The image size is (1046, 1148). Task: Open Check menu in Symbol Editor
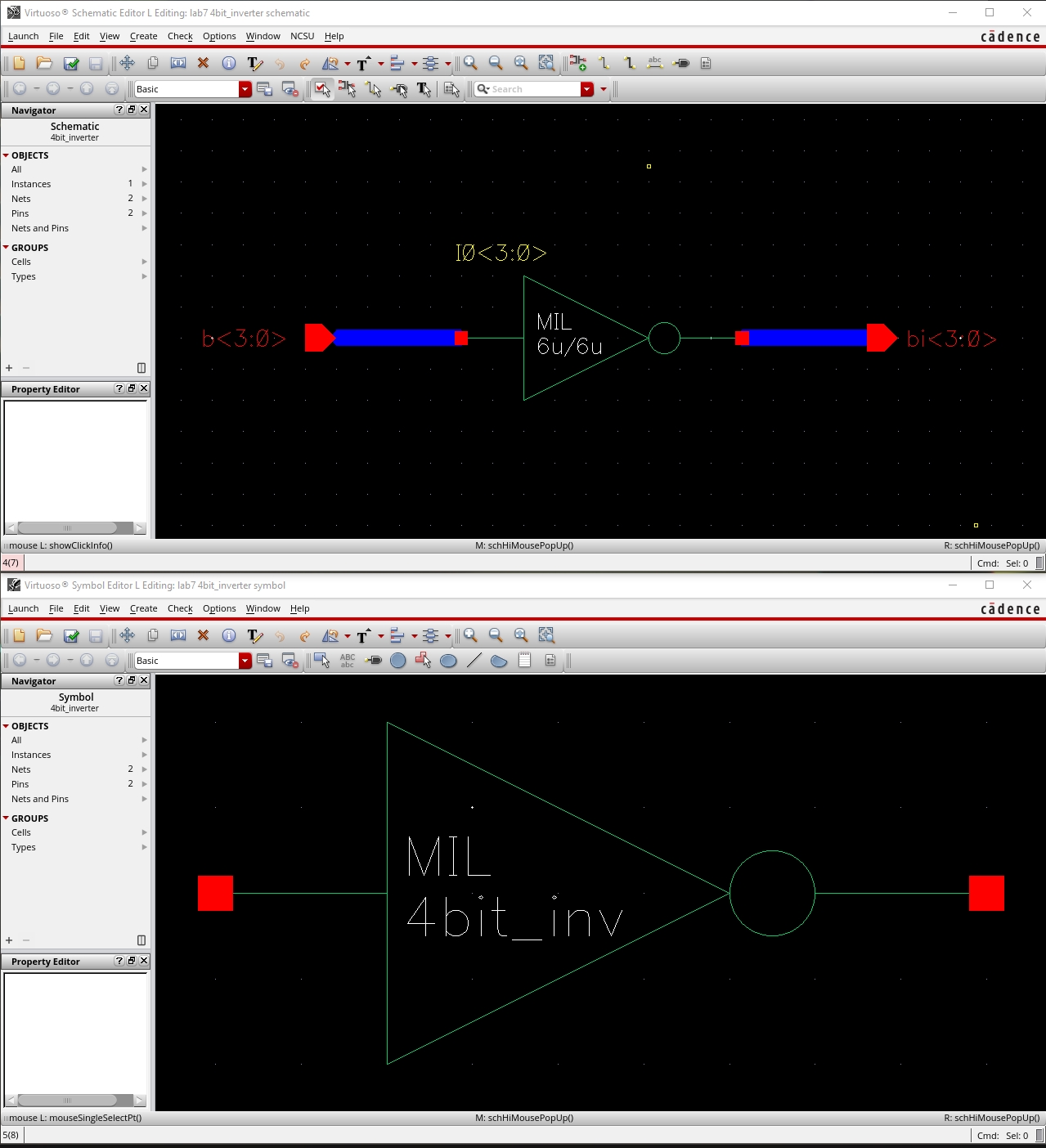point(180,608)
